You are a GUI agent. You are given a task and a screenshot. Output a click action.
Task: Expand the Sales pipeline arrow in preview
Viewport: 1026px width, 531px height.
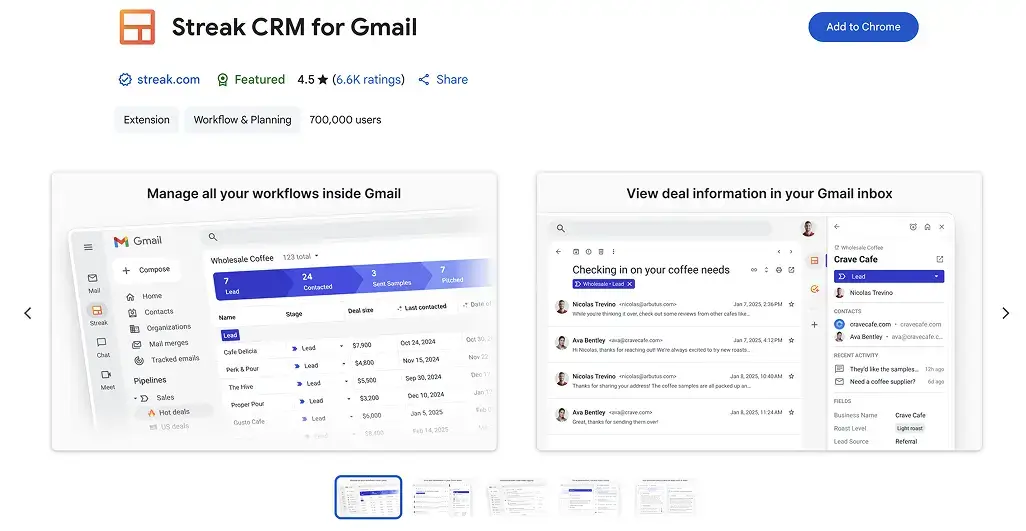(x=136, y=398)
